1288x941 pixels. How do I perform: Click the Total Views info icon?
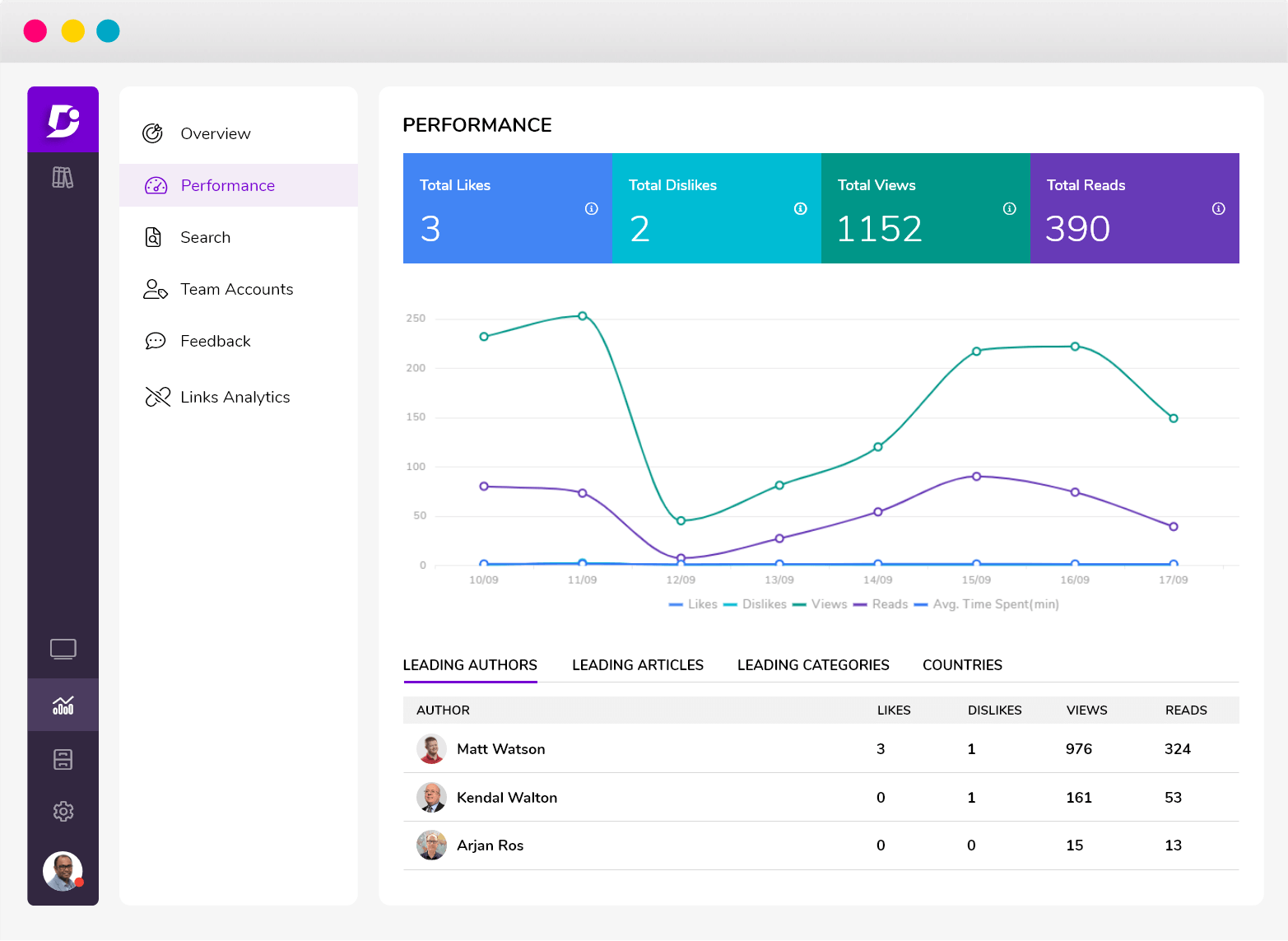1009,209
